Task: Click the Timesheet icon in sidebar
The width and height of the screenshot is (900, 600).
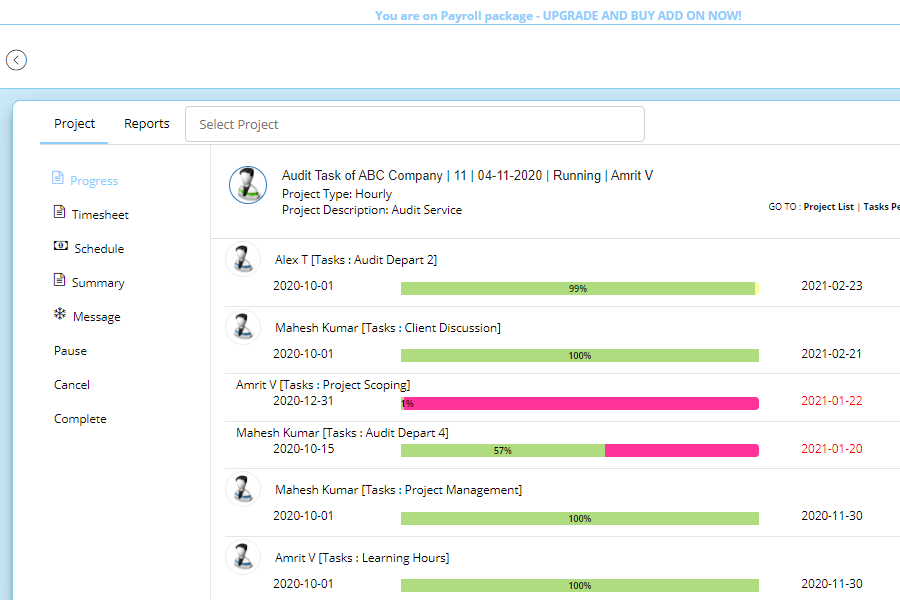Action: click(x=59, y=213)
